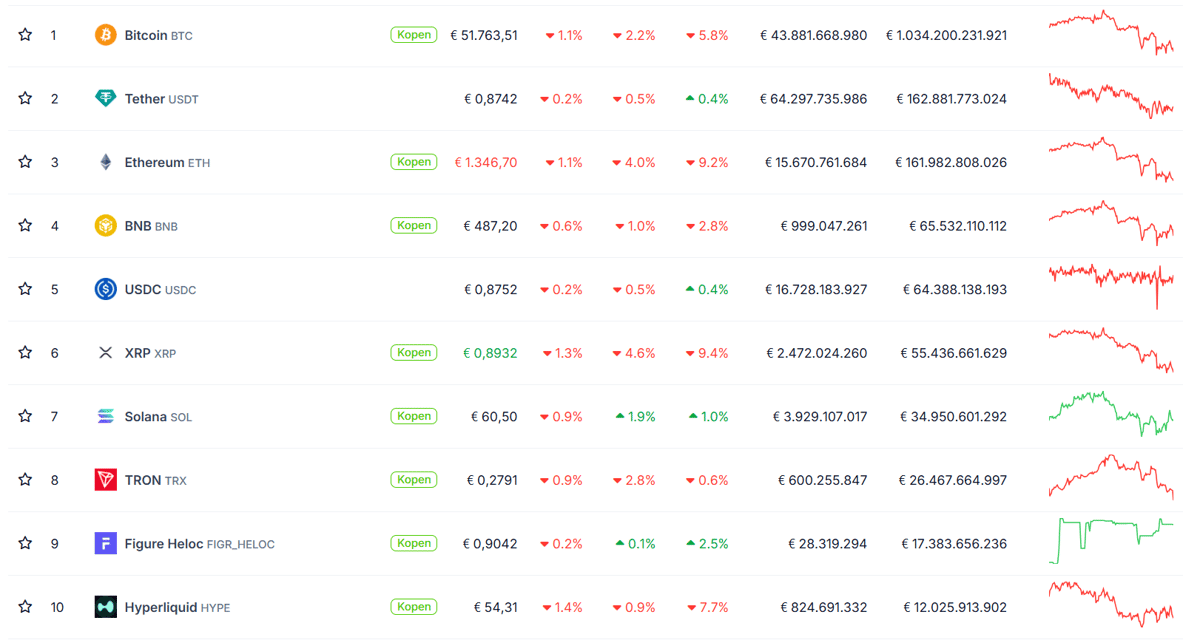Click the Kopen button for XRP
1200x640 pixels.
tap(413, 352)
